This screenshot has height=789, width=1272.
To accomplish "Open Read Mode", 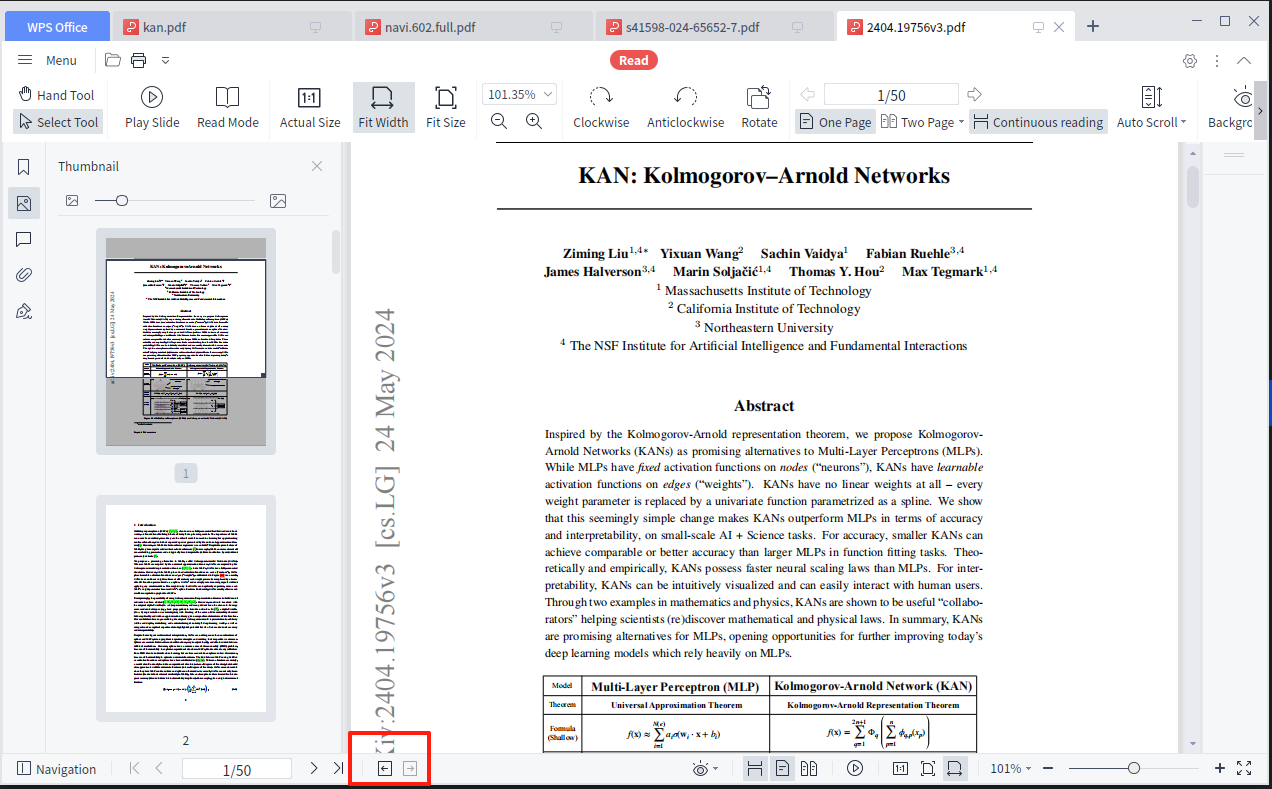I will pyautogui.click(x=228, y=108).
